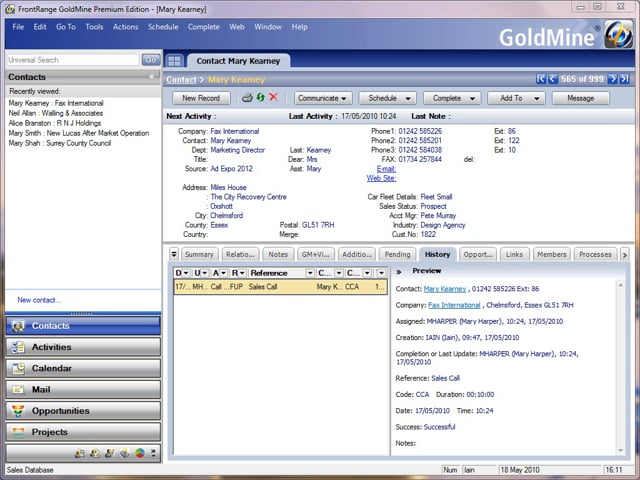Click the Calendar icon in the navigation pane

[x=18, y=368]
